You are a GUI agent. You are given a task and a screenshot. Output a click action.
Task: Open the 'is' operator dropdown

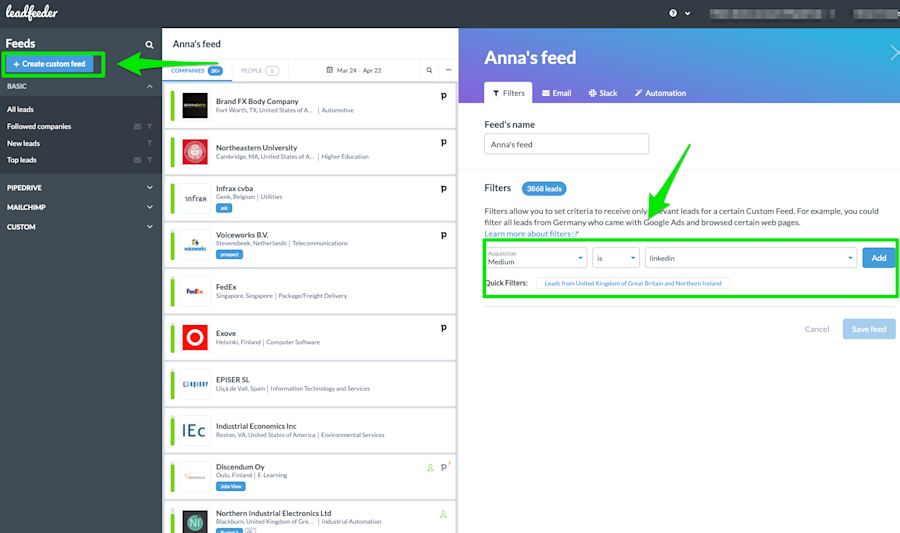coord(616,258)
